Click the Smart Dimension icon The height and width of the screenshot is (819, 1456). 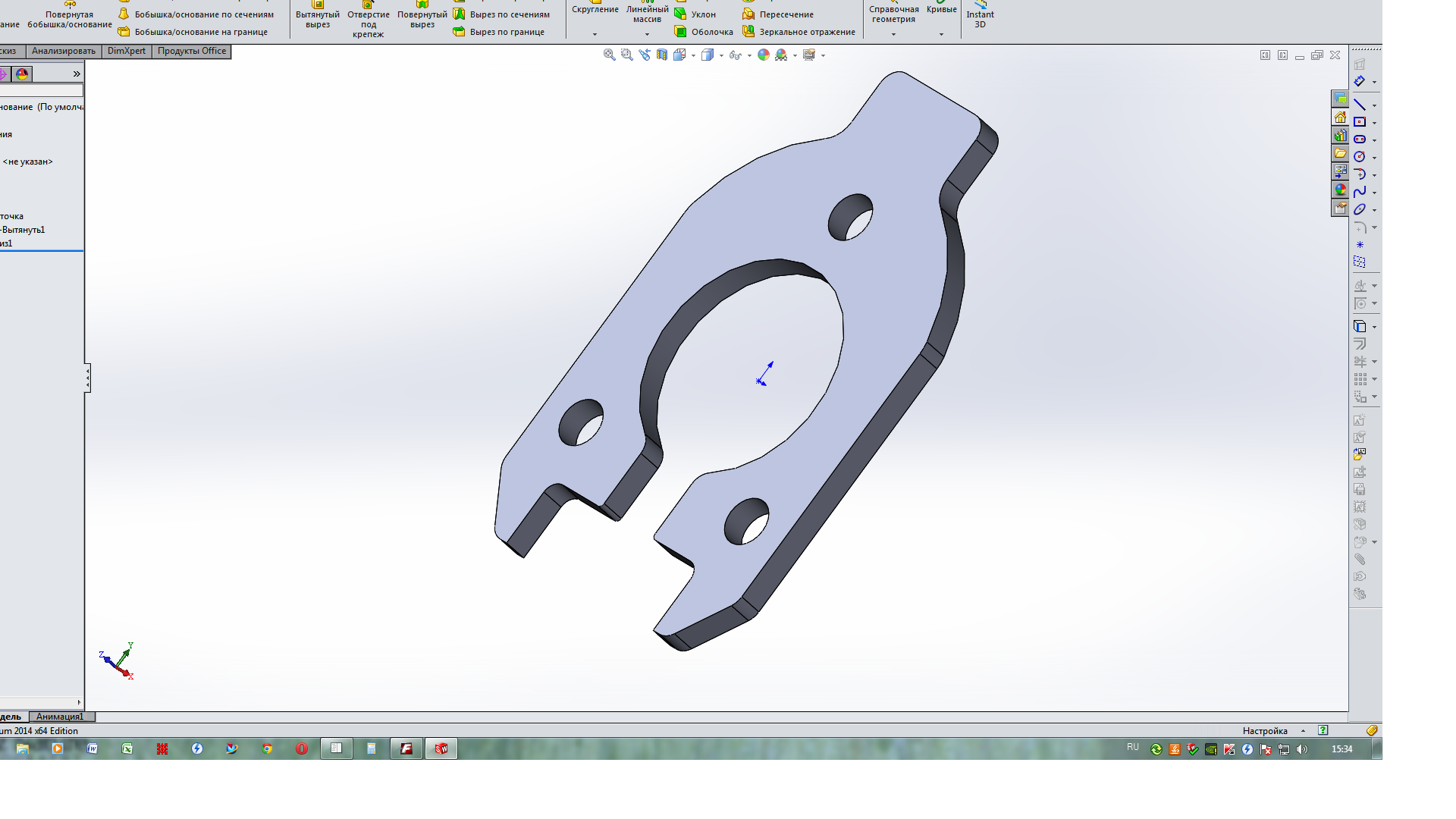pos(1360,81)
